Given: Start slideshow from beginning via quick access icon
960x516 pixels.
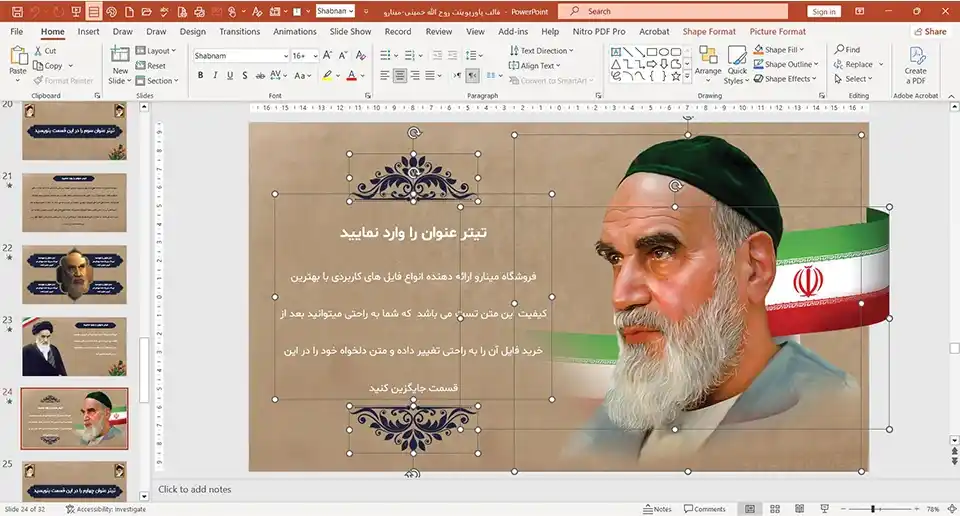Looking at the screenshot, I should click(x=76, y=12).
